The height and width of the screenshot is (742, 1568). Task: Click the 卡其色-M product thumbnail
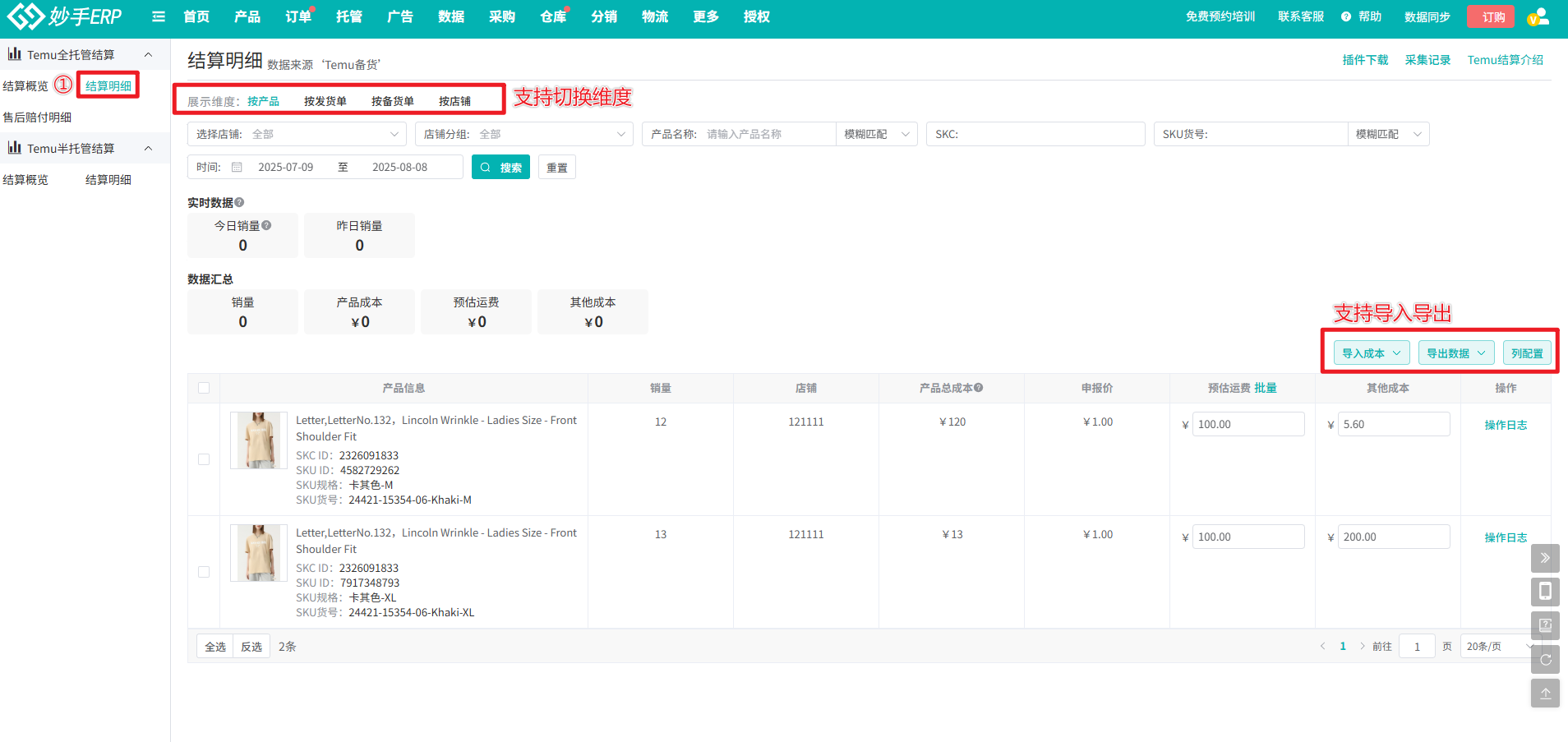point(259,440)
